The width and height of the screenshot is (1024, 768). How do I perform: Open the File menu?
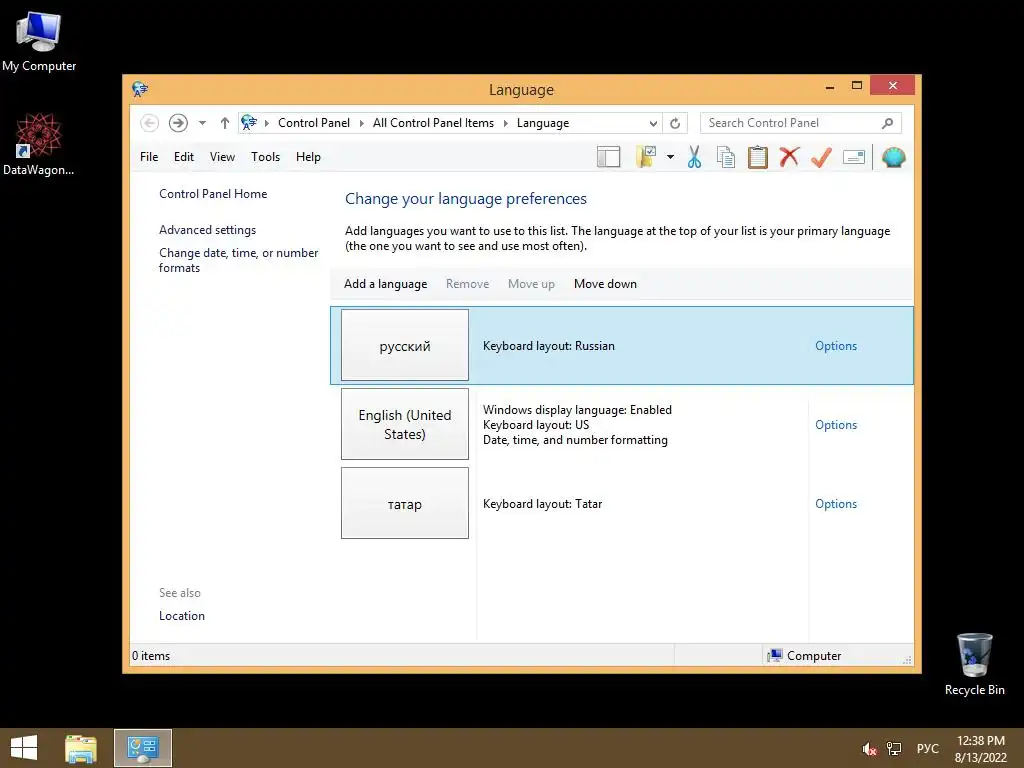pos(149,157)
